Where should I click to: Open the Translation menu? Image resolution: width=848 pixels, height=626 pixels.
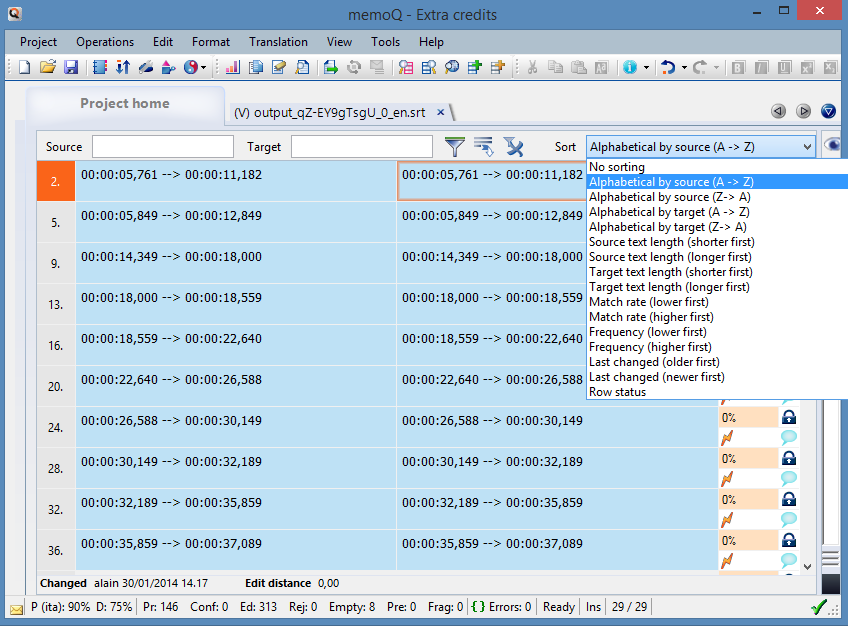click(x=278, y=42)
